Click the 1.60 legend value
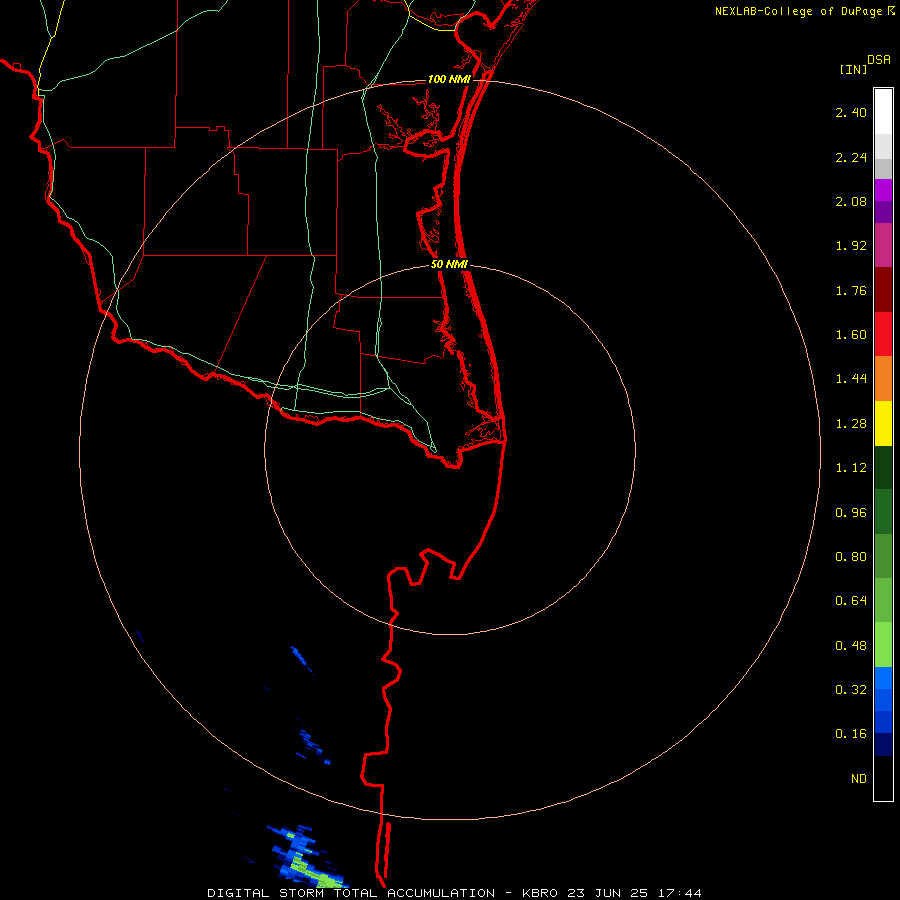The image size is (900, 900). (851, 335)
